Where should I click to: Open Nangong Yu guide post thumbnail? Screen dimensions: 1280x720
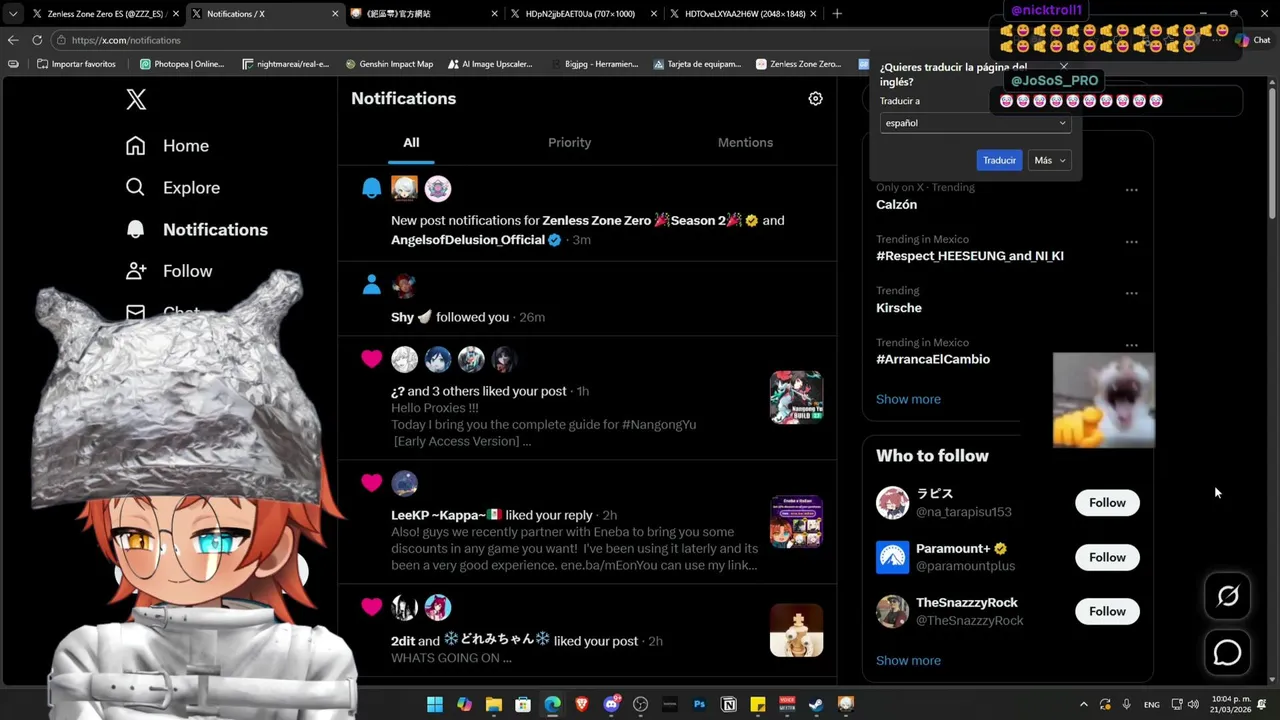click(x=796, y=397)
